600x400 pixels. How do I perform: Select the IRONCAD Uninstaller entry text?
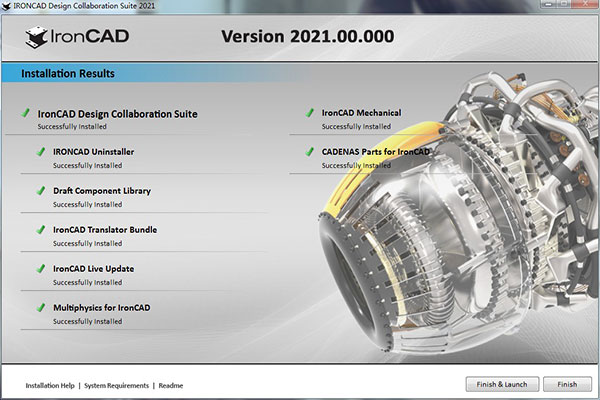pos(93,152)
